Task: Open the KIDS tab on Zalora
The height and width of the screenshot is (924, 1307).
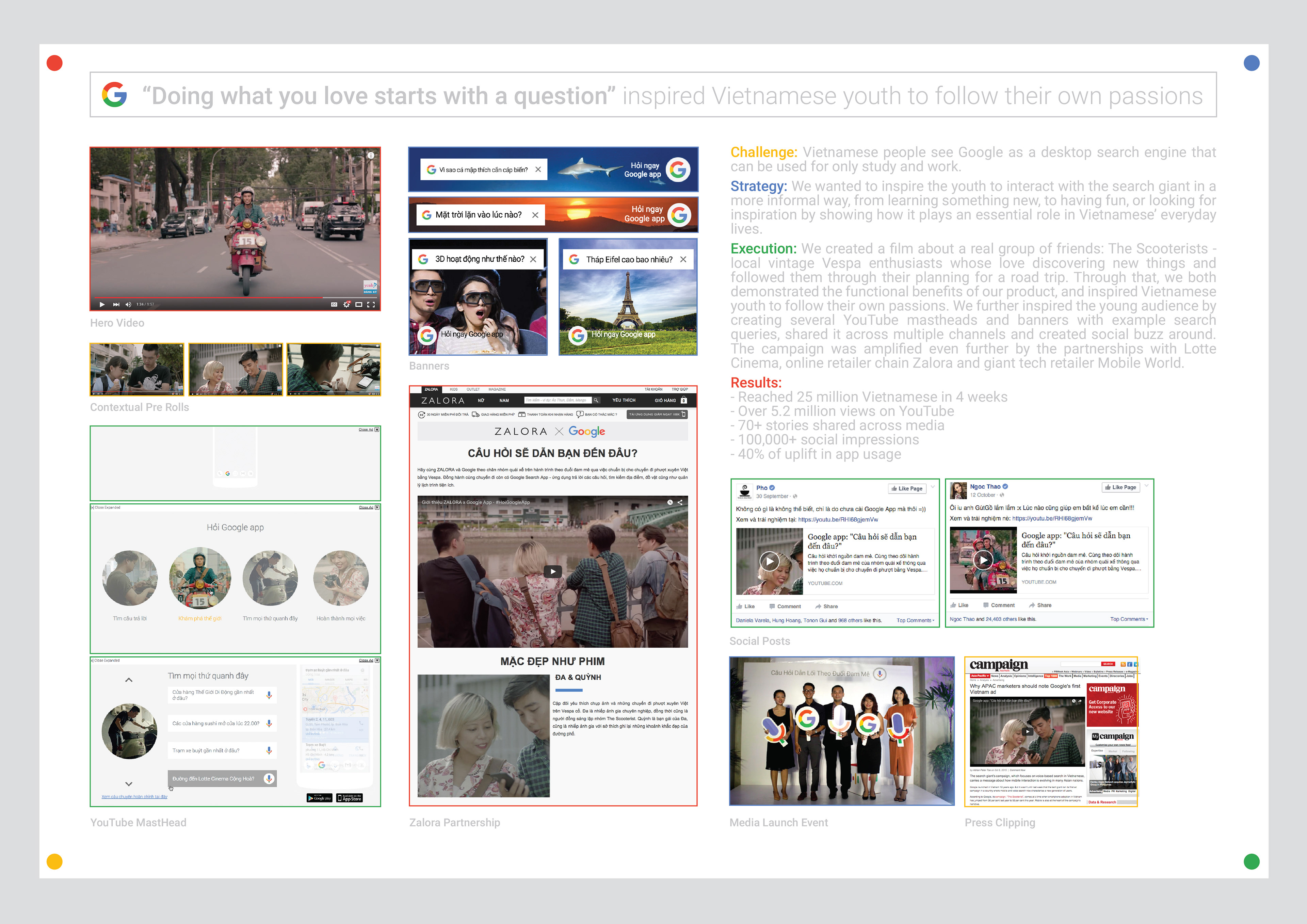Action: (x=454, y=389)
